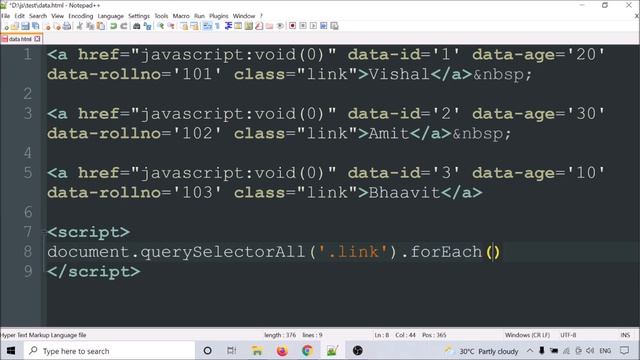The height and width of the screenshot is (360, 640).
Task: Toggle the Word Wrap toolbar button
Action: [x=207, y=26]
